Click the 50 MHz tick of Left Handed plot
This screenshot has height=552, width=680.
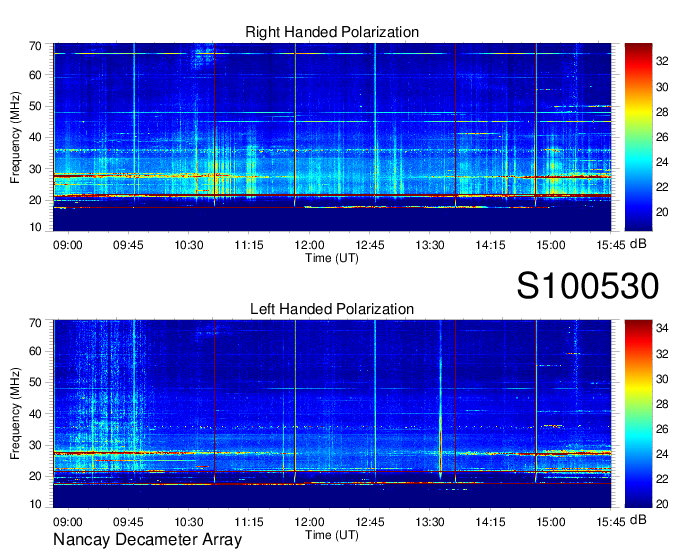point(35,382)
